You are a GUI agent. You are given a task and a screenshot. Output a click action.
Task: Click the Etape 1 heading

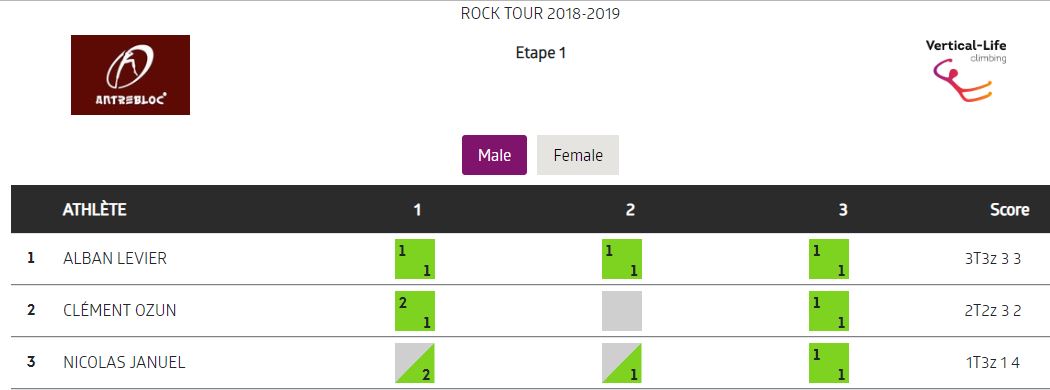pos(540,53)
